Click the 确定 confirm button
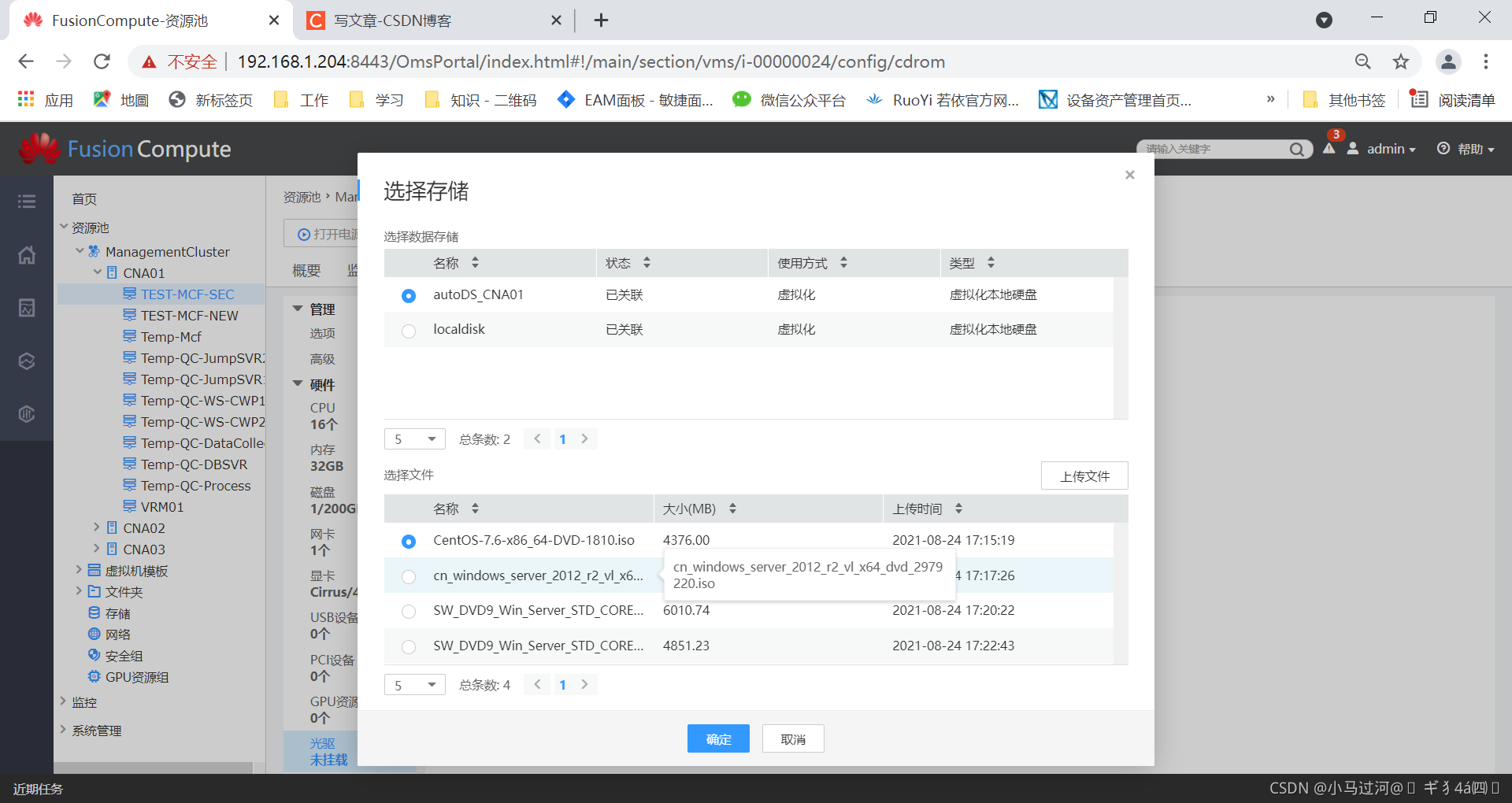Viewport: 1512px width, 803px height. [x=717, y=738]
